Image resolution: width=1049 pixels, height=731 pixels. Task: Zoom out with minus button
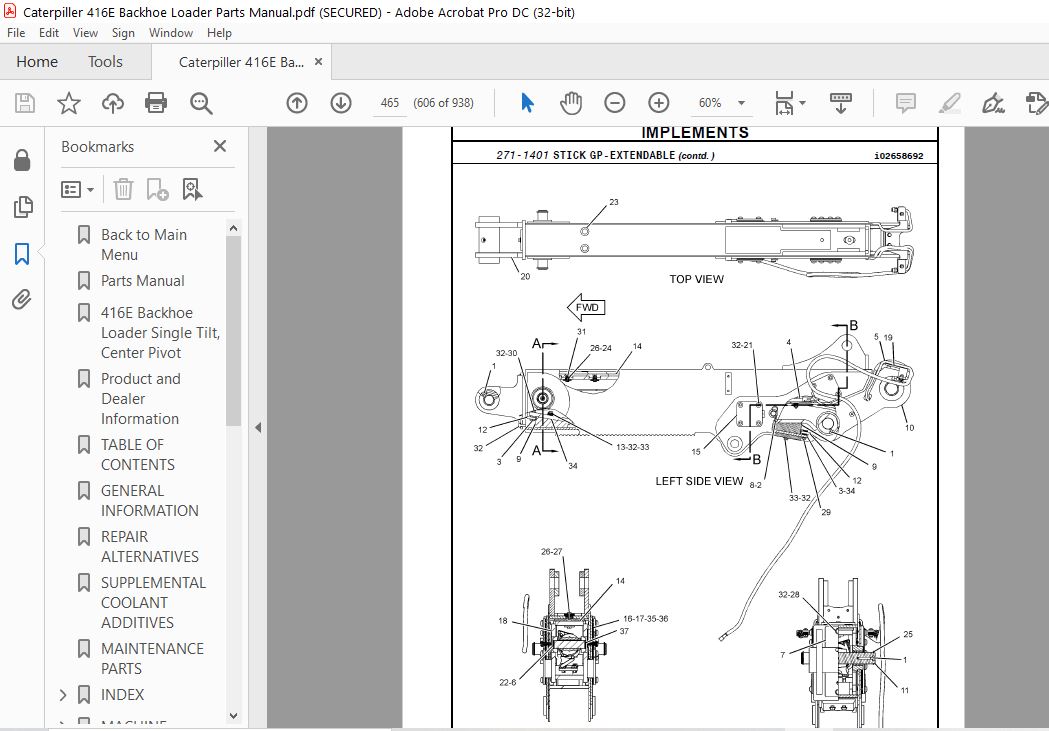tap(614, 103)
